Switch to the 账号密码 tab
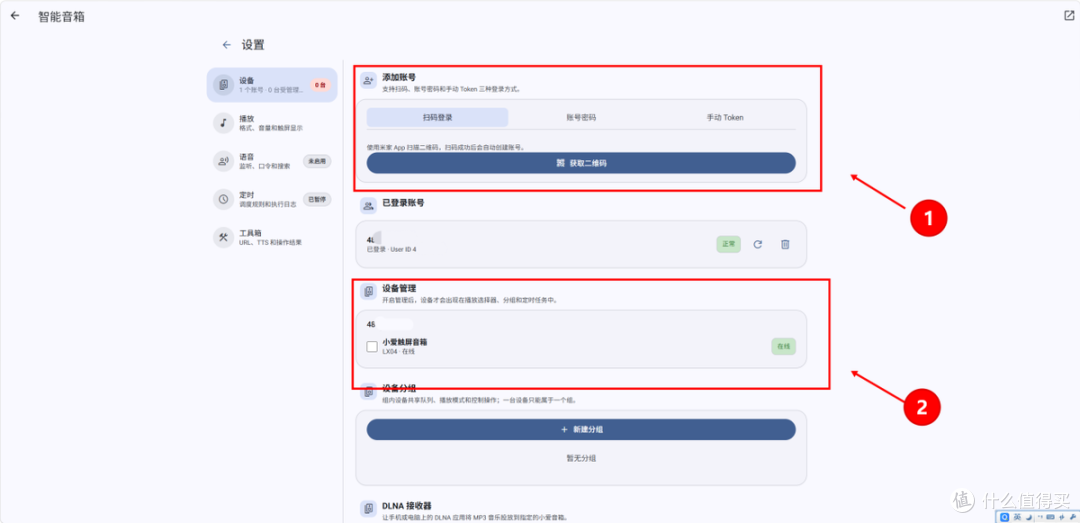The height and width of the screenshot is (523, 1080). point(581,117)
